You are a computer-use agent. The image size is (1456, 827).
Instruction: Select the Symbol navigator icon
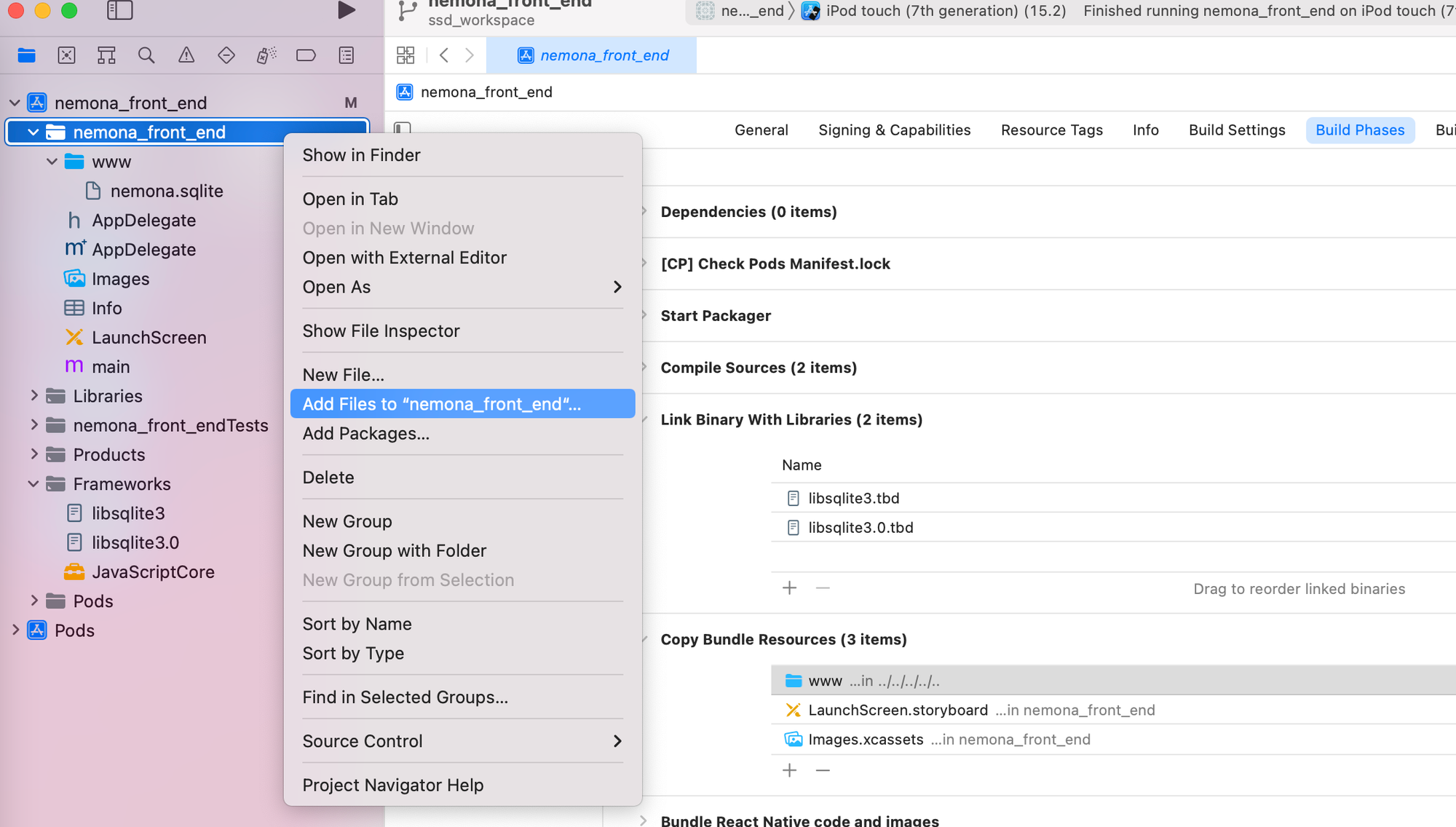coord(106,55)
